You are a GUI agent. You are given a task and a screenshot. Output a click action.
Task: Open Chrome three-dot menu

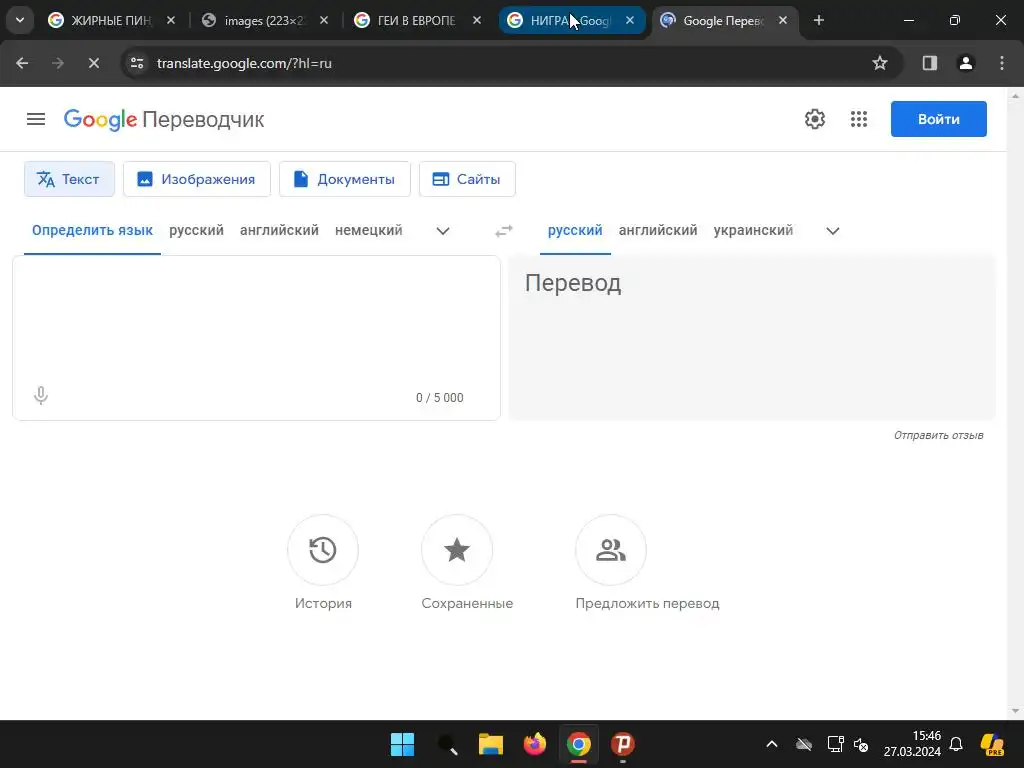pos(1002,63)
